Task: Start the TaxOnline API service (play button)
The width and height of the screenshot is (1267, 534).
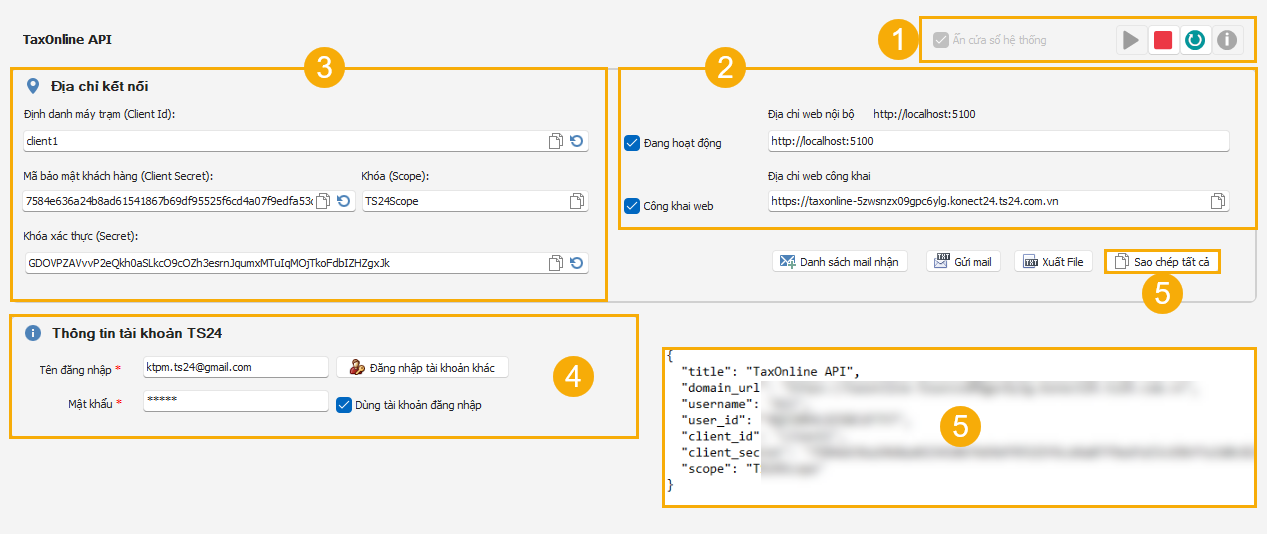Action: click(1131, 40)
